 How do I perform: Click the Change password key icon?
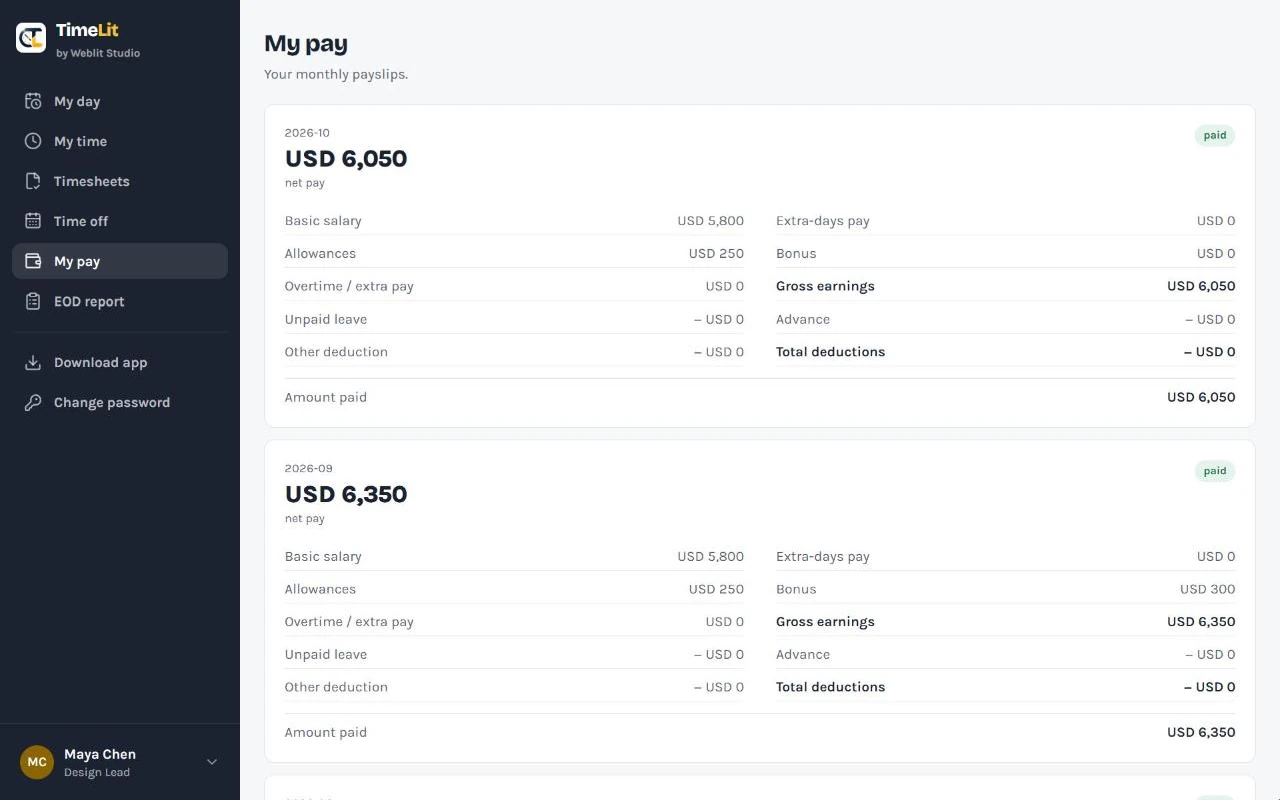tap(33, 402)
